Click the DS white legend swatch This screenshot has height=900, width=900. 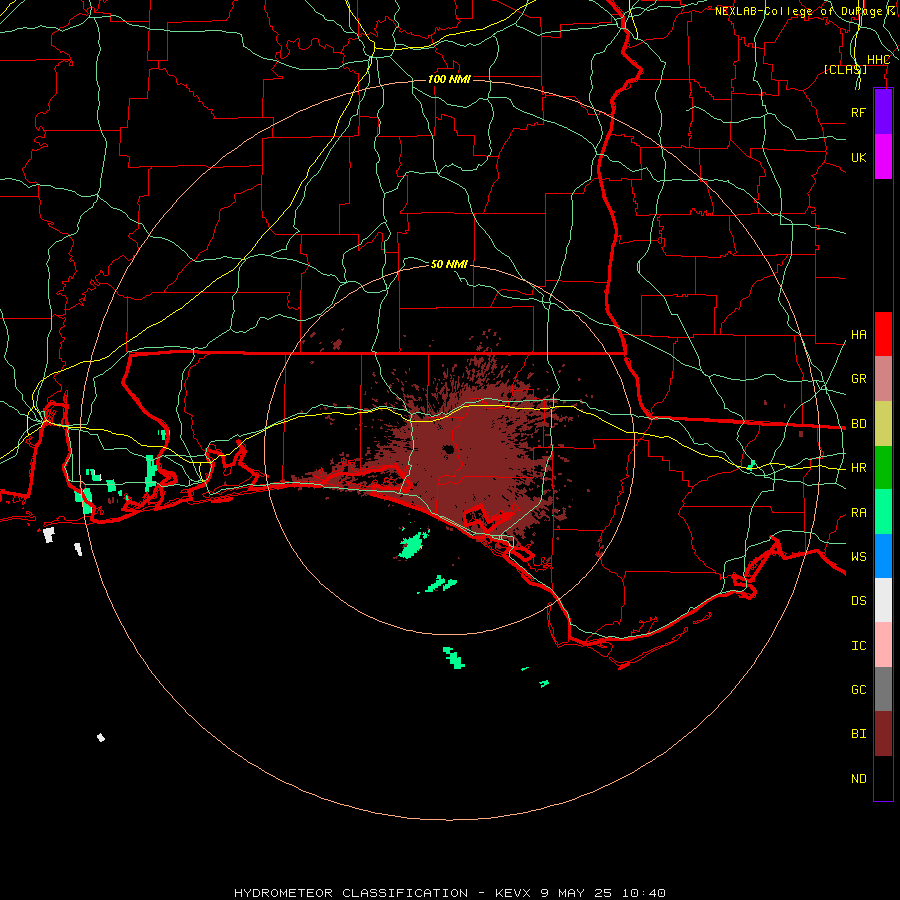click(883, 600)
